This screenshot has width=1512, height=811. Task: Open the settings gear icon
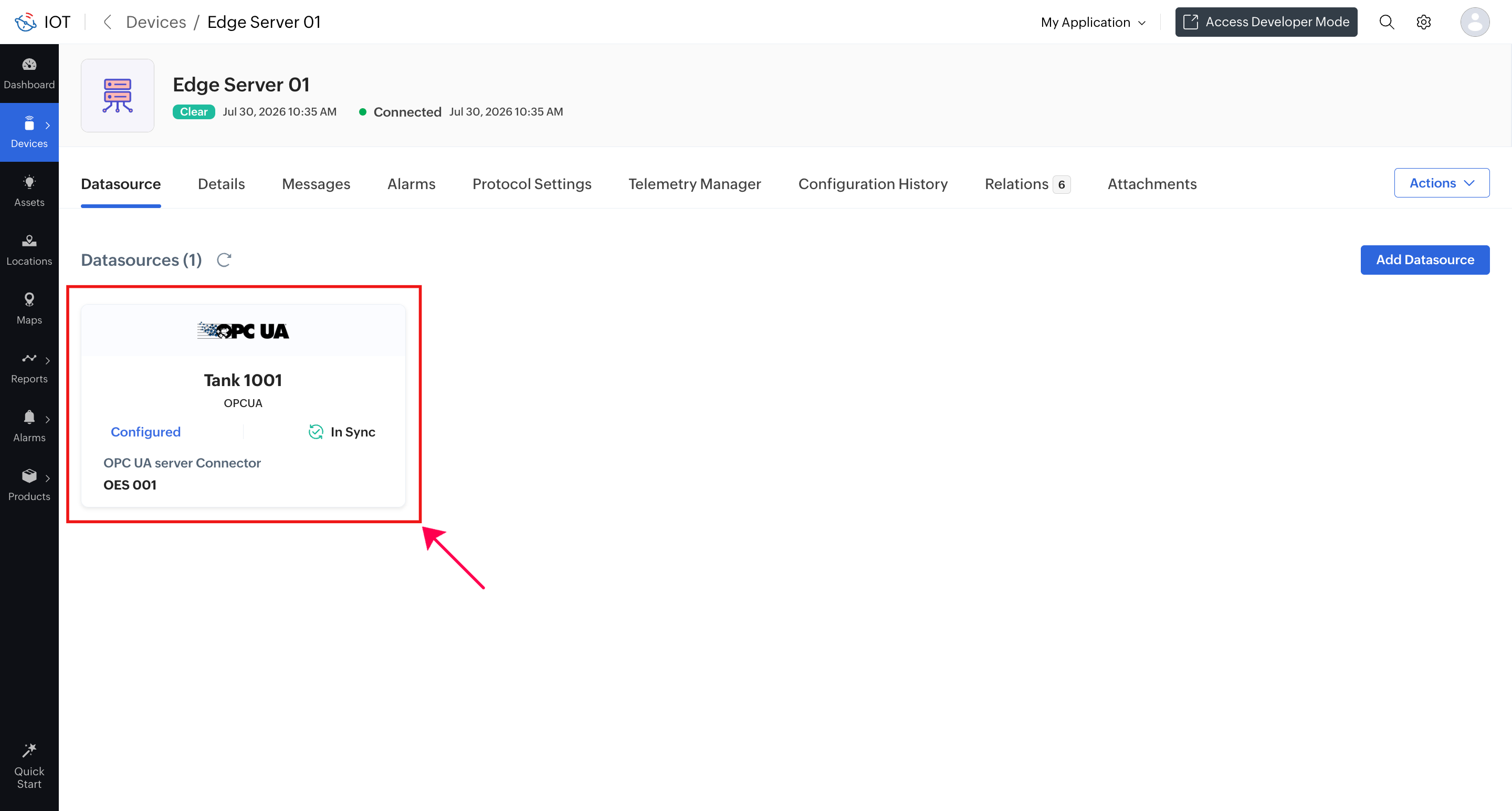pos(1423,22)
